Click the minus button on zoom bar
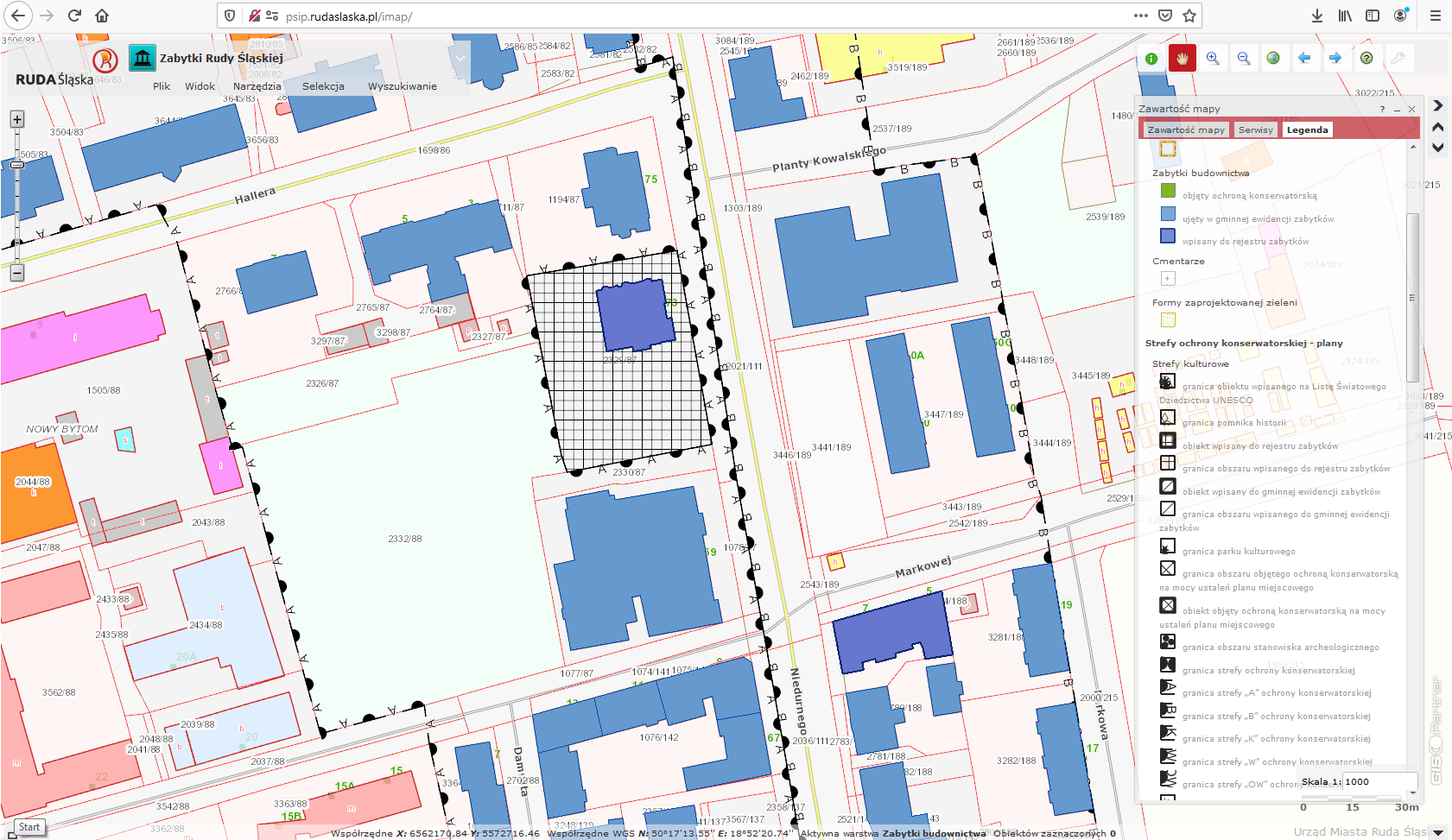 [x=17, y=273]
